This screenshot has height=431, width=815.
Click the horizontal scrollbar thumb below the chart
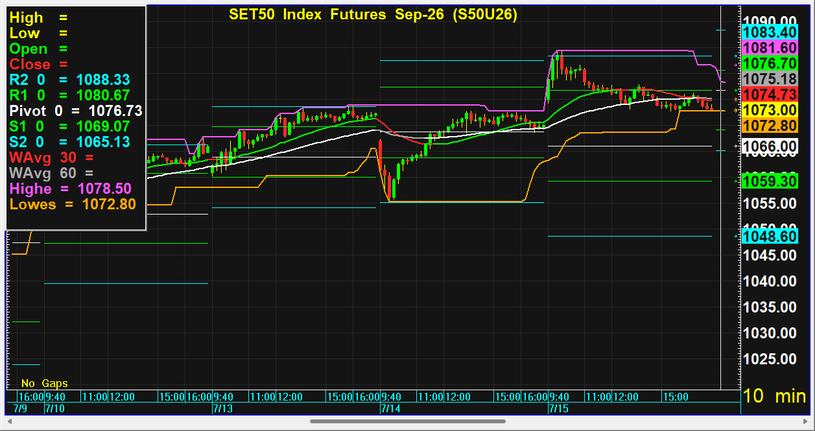click(408, 421)
